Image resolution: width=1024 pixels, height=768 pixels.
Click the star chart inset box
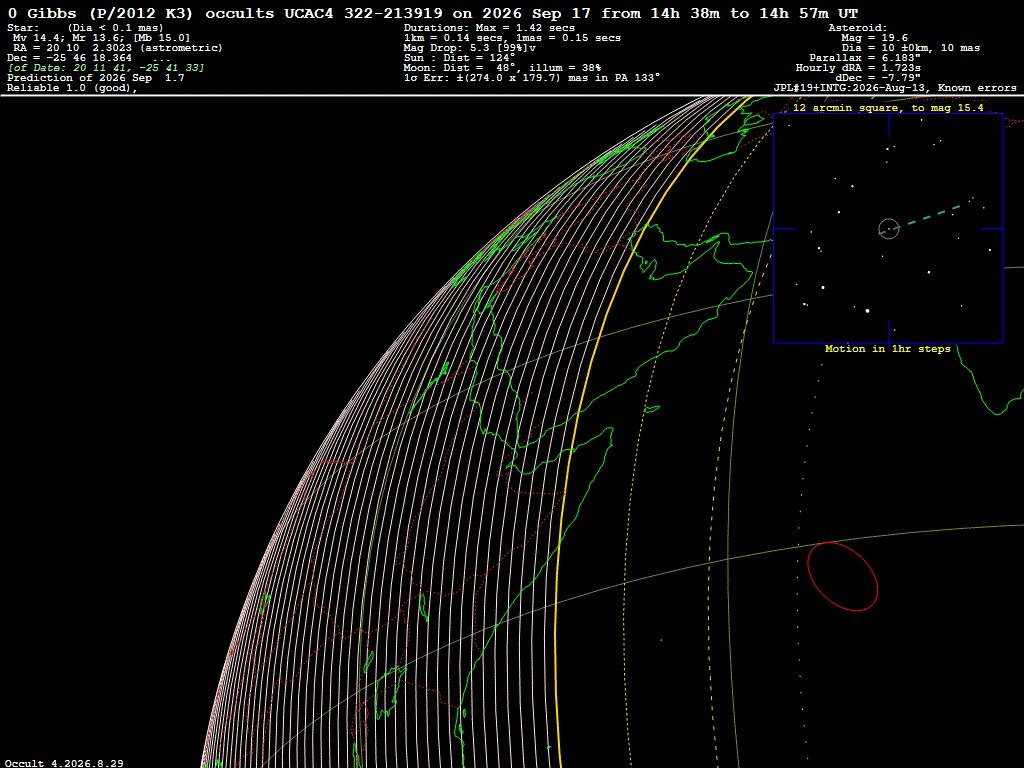pos(888,228)
